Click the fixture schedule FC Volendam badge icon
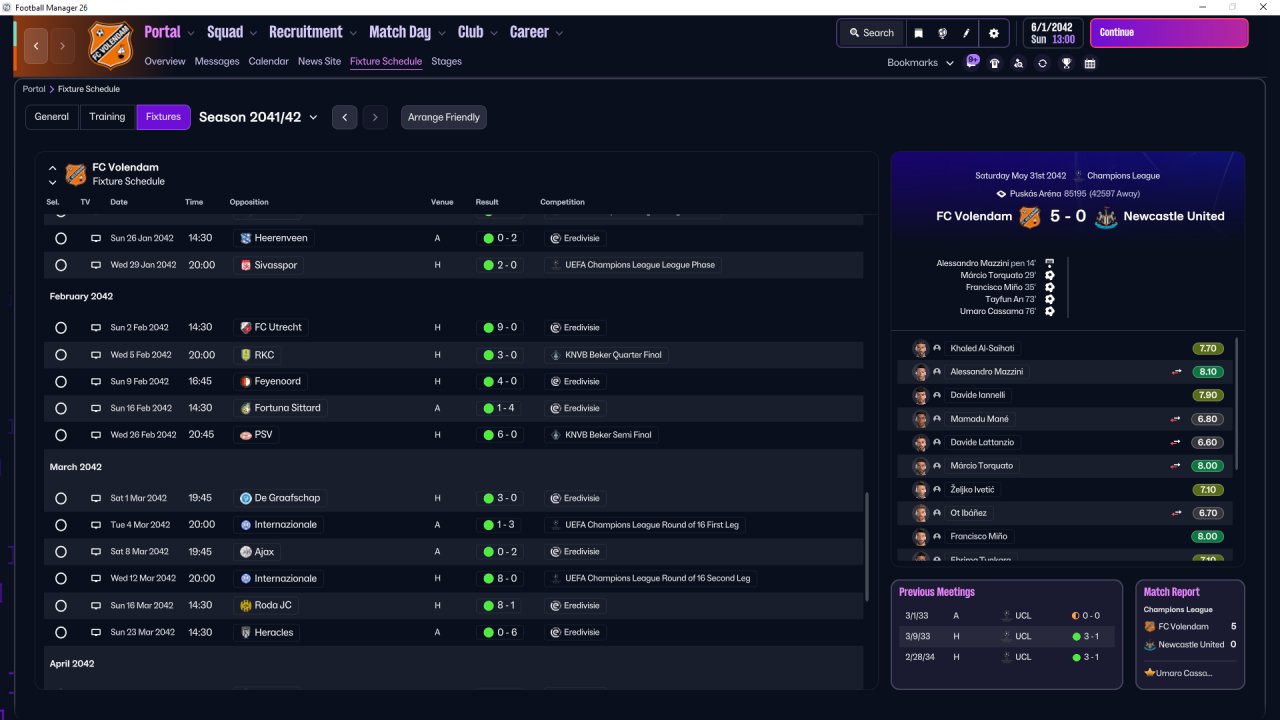The height and width of the screenshot is (720, 1280). pyautogui.click(x=76, y=175)
